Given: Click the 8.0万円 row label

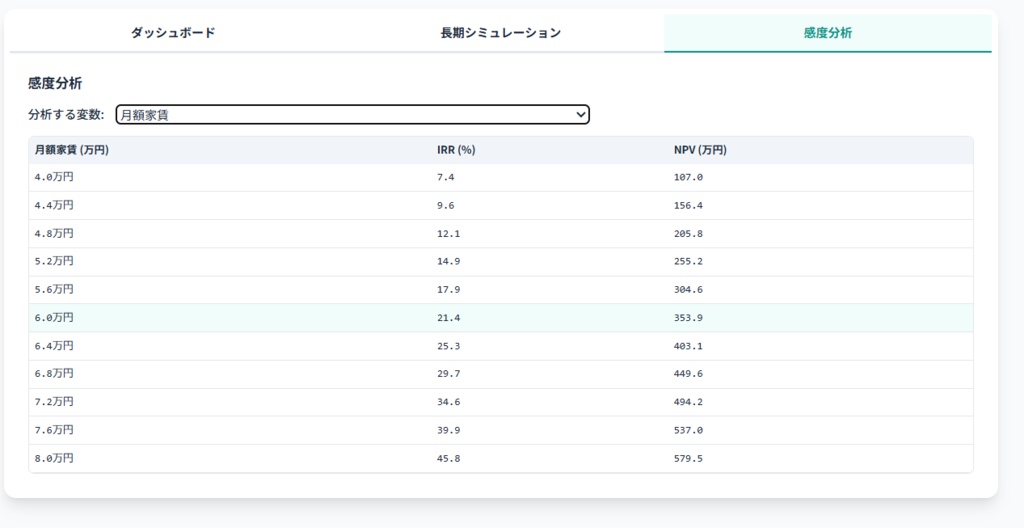Looking at the screenshot, I should coord(54,458).
